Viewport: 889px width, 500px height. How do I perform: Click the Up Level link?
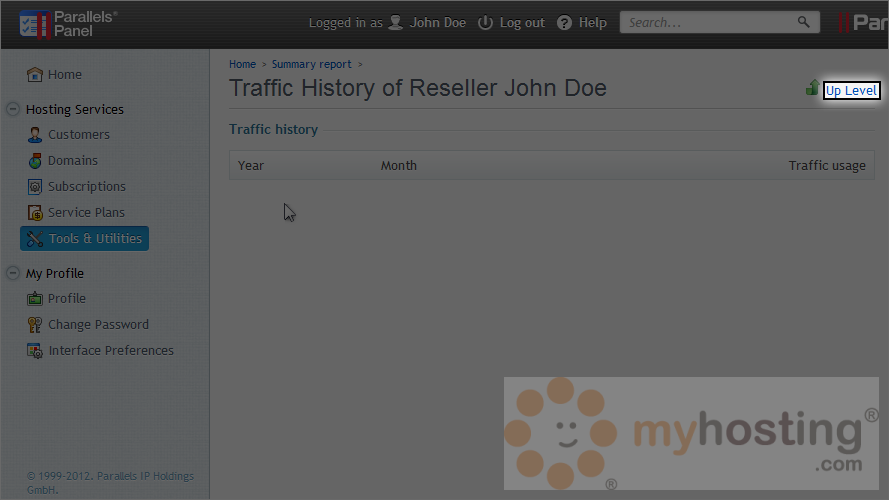[x=851, y=91]
